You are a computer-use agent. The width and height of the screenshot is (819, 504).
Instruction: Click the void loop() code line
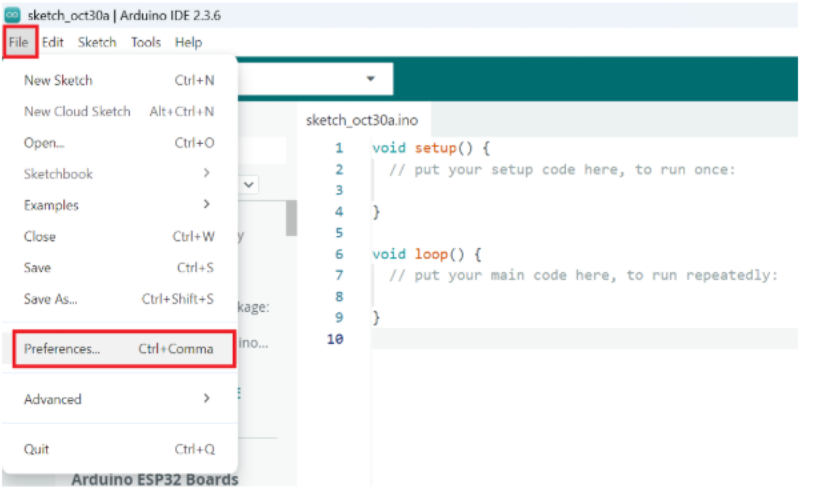(427, 254)
